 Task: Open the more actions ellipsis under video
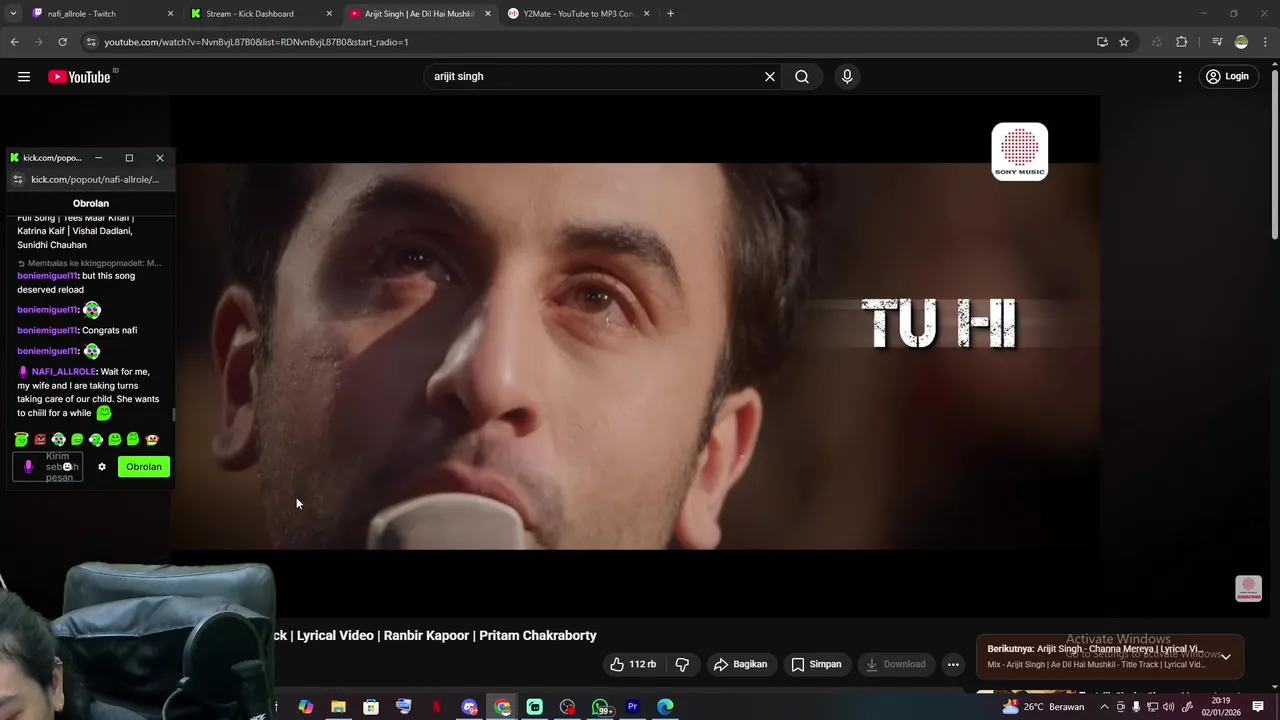tap(953, 664)
